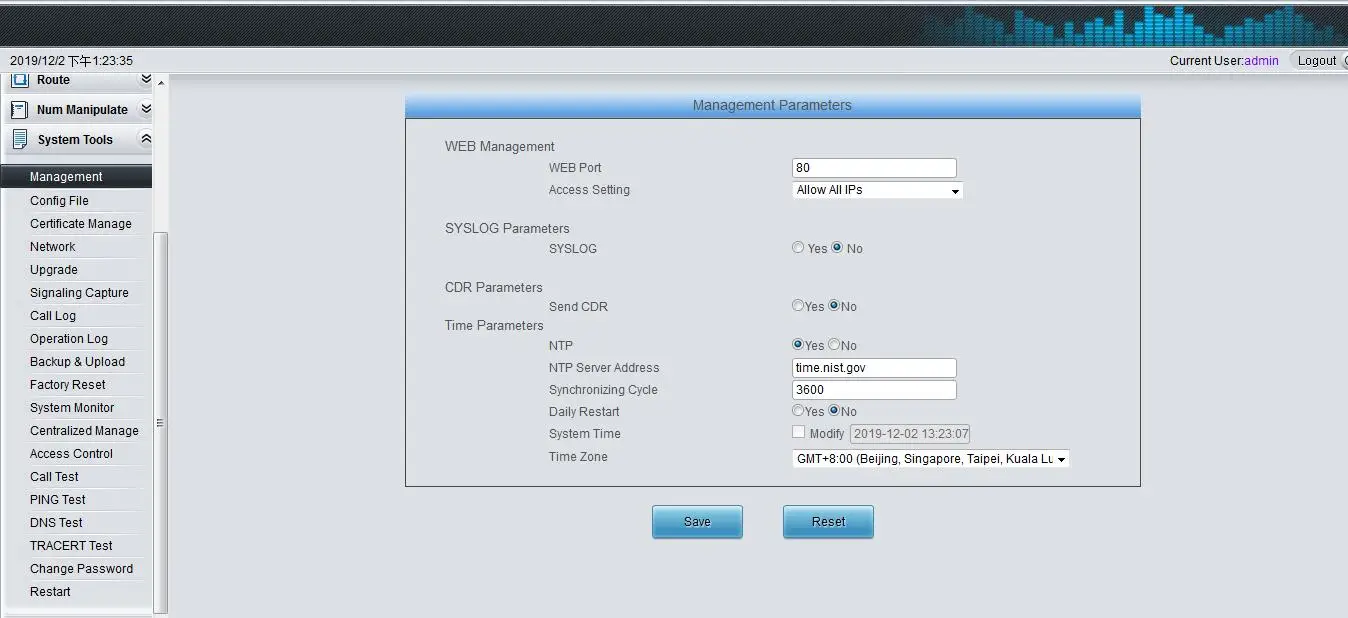Select Yes for Send CDR
The image size is (1348, 618).
click(798, 306)
